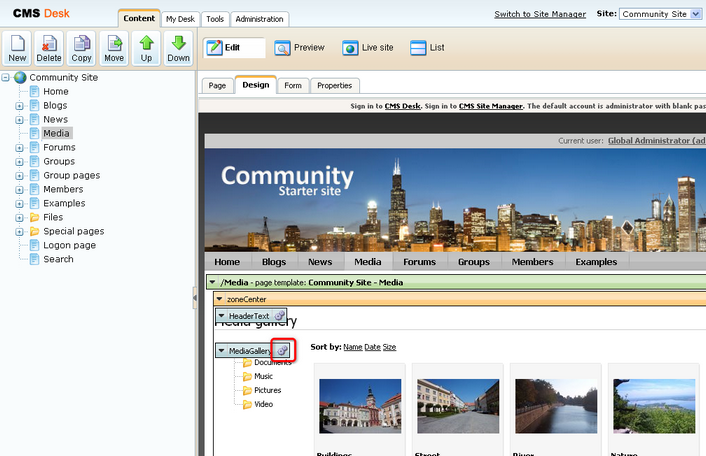Screen dimensions: 706x456
Task: Click the Delete document toolbar button
Action: tap(49, 49)
